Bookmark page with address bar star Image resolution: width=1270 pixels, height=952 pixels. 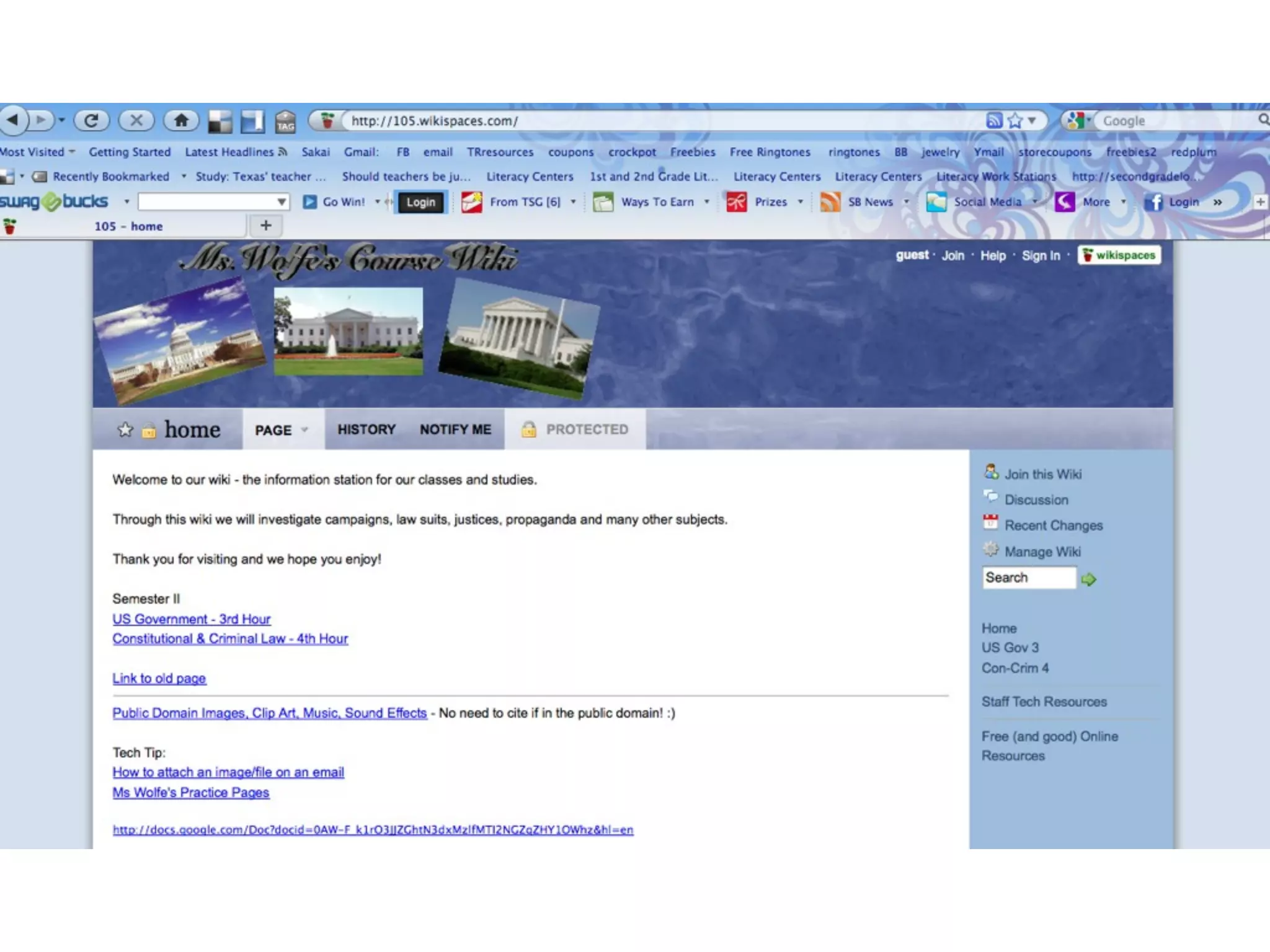(1015, 120)
